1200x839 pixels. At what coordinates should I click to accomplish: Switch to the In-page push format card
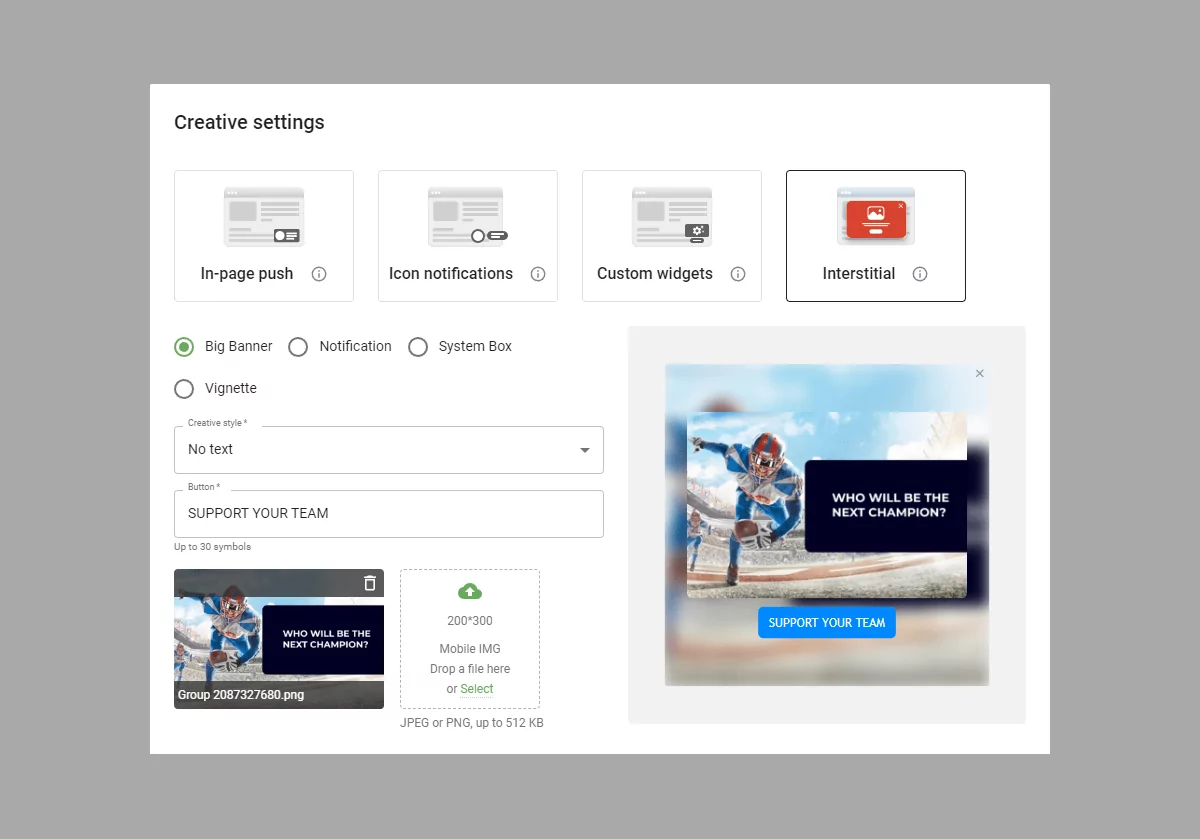point(264,236)
